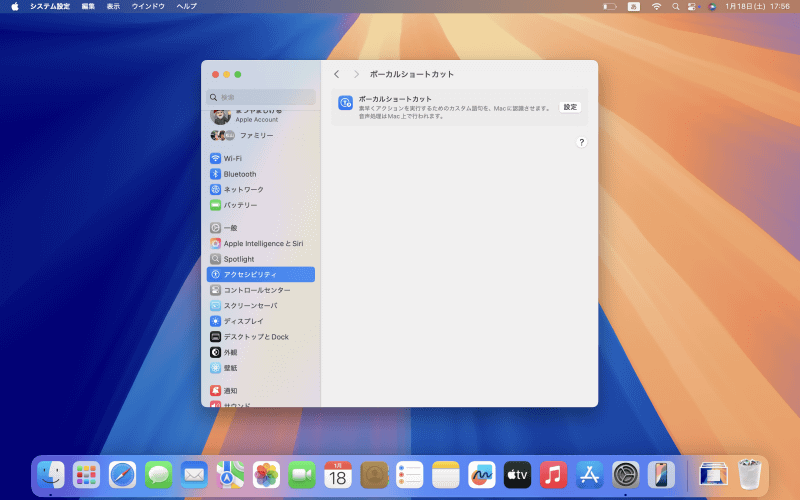This screenshot has height=500, width=800.
Task: Open the 表示 menu
Action: (x=113, y=6)
